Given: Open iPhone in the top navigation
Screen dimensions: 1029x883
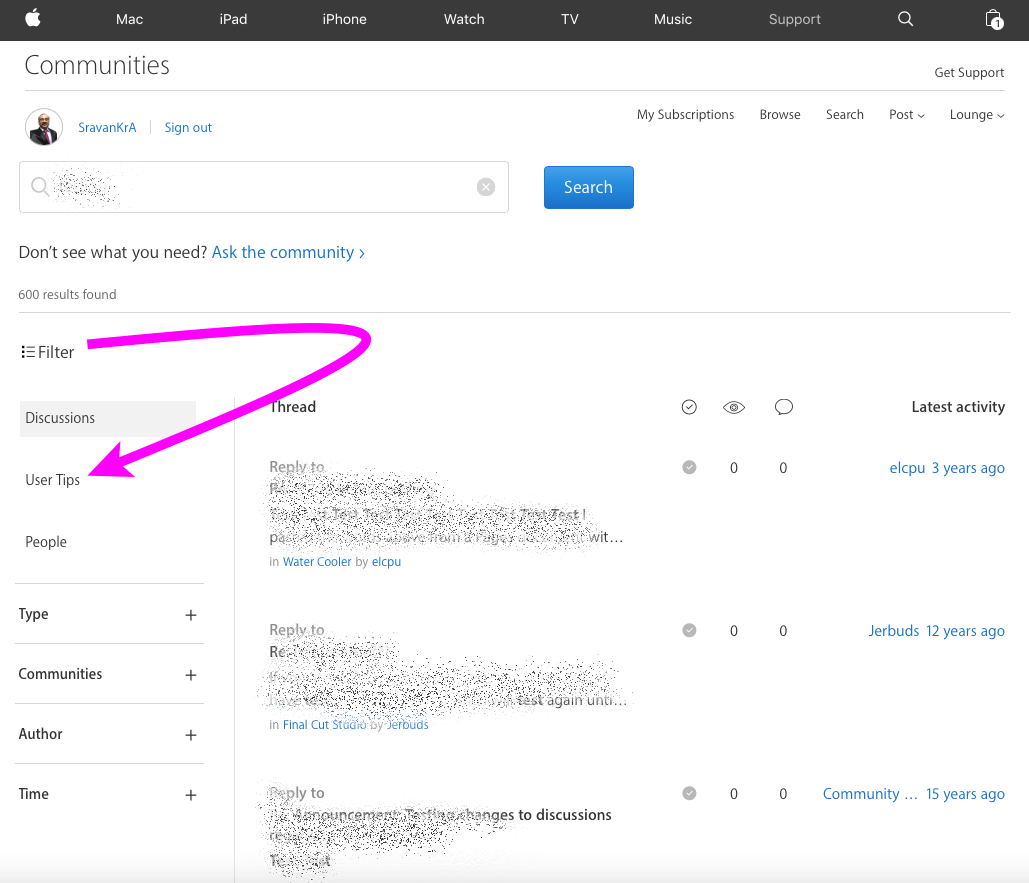Looking at the screenshot, I should pyautogui.click(x=345, y=19).
